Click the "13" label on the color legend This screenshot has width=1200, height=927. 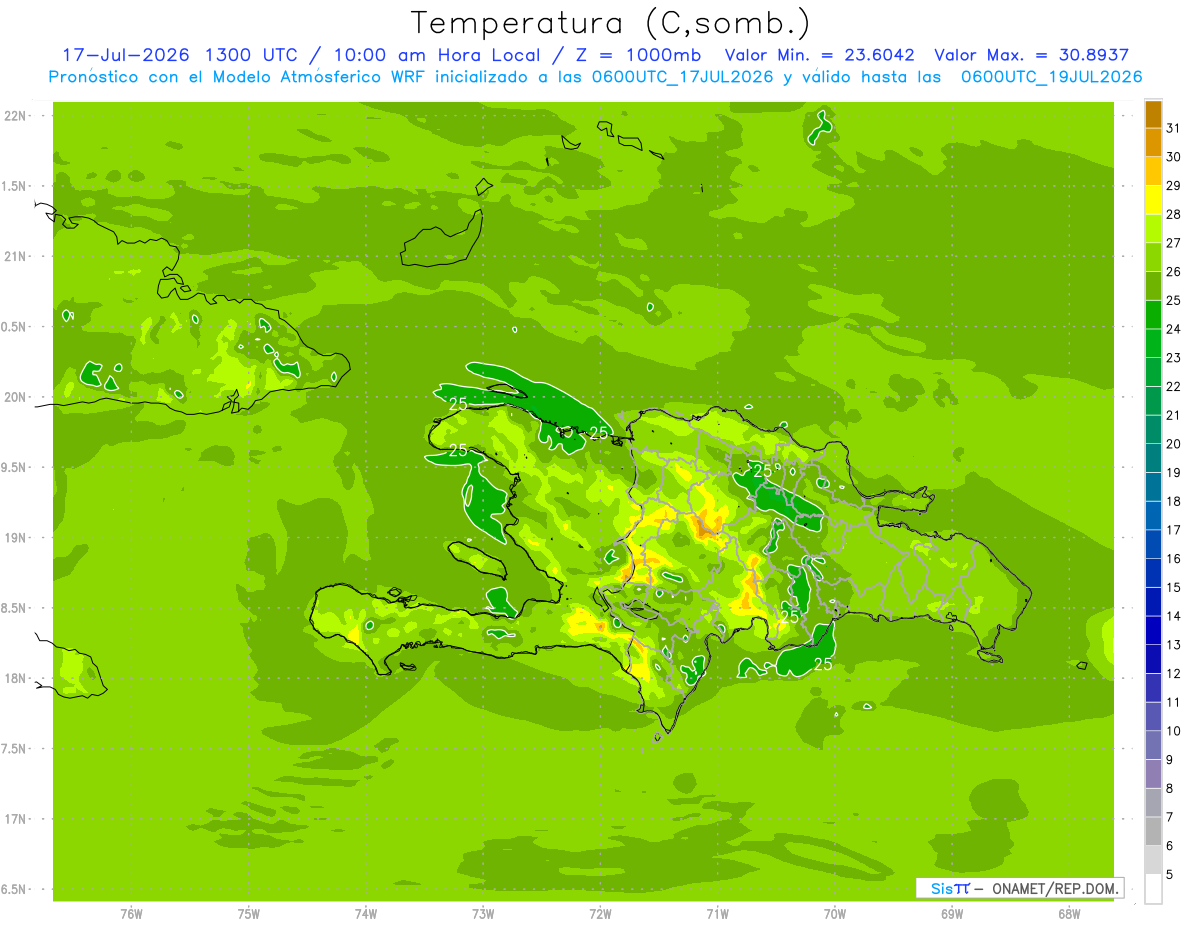click(x=1174, y=644)
